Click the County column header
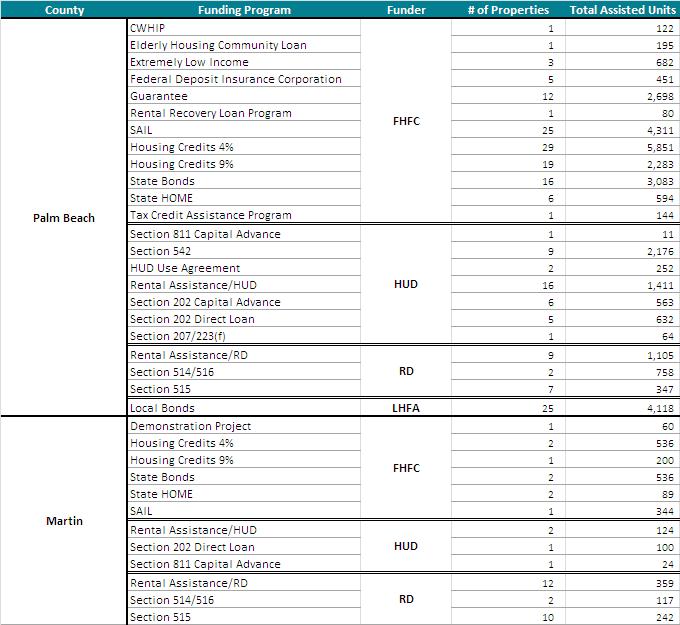The height and width of the screenshot is (625, 680). [64, 10]
